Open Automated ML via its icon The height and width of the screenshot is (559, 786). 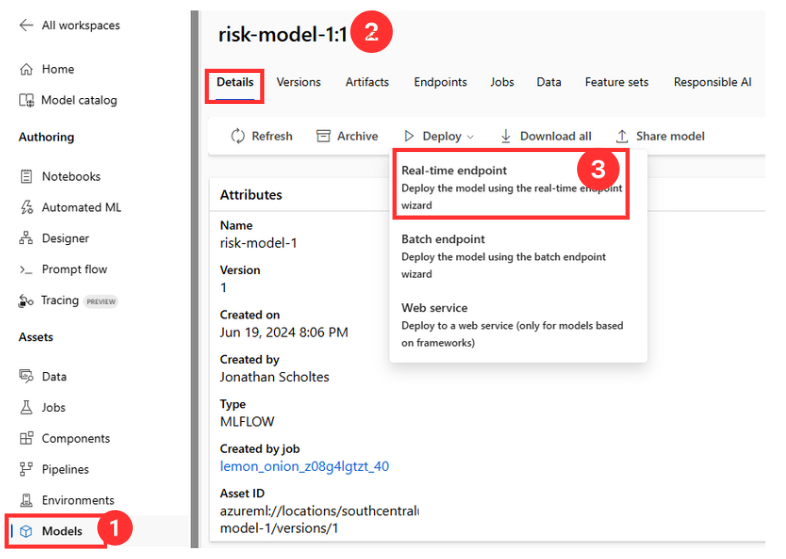[27, 208]
